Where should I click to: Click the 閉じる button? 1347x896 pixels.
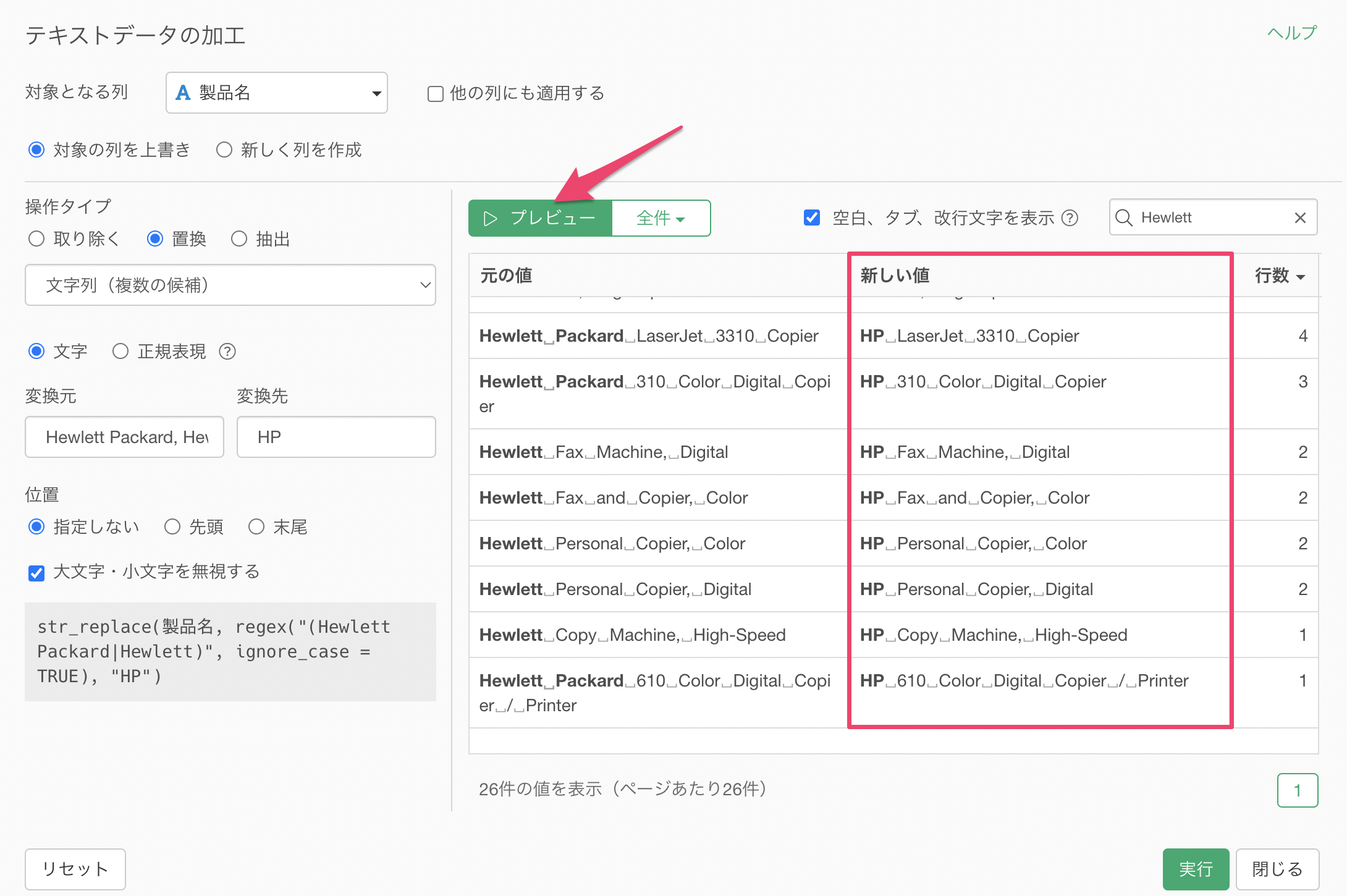point(1277,869)
